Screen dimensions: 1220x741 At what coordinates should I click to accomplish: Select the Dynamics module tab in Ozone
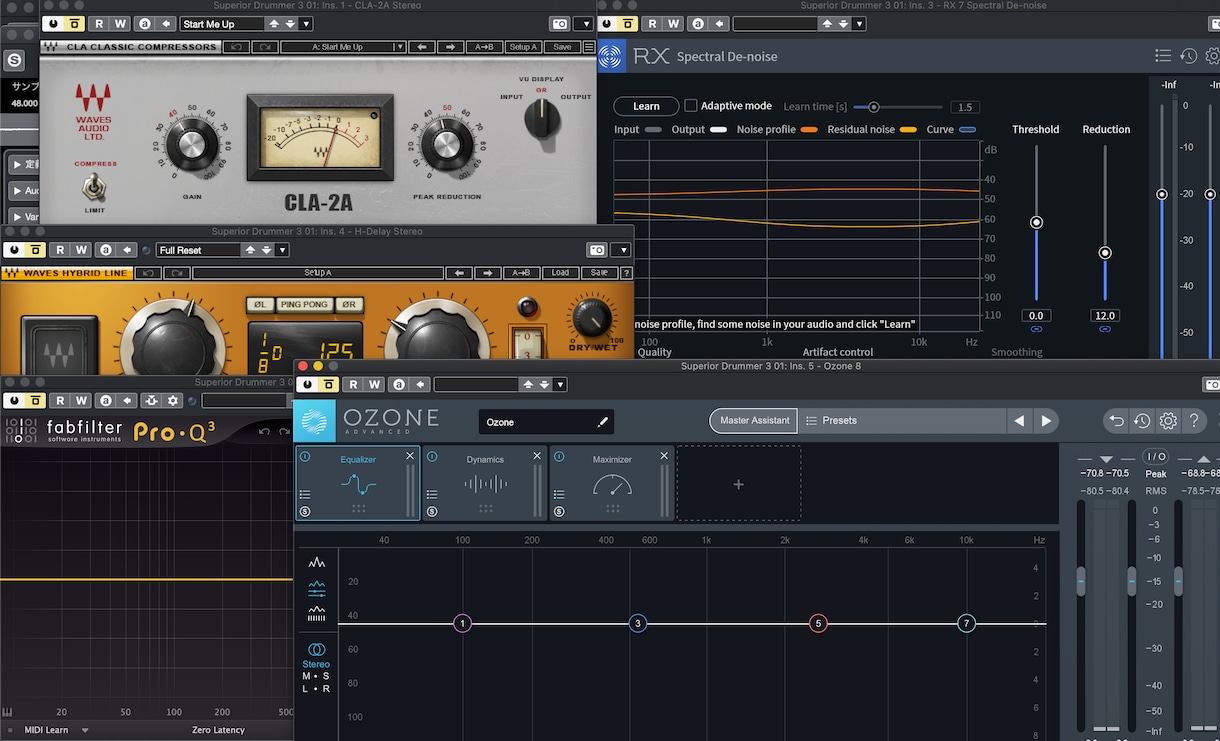point(485,483)
